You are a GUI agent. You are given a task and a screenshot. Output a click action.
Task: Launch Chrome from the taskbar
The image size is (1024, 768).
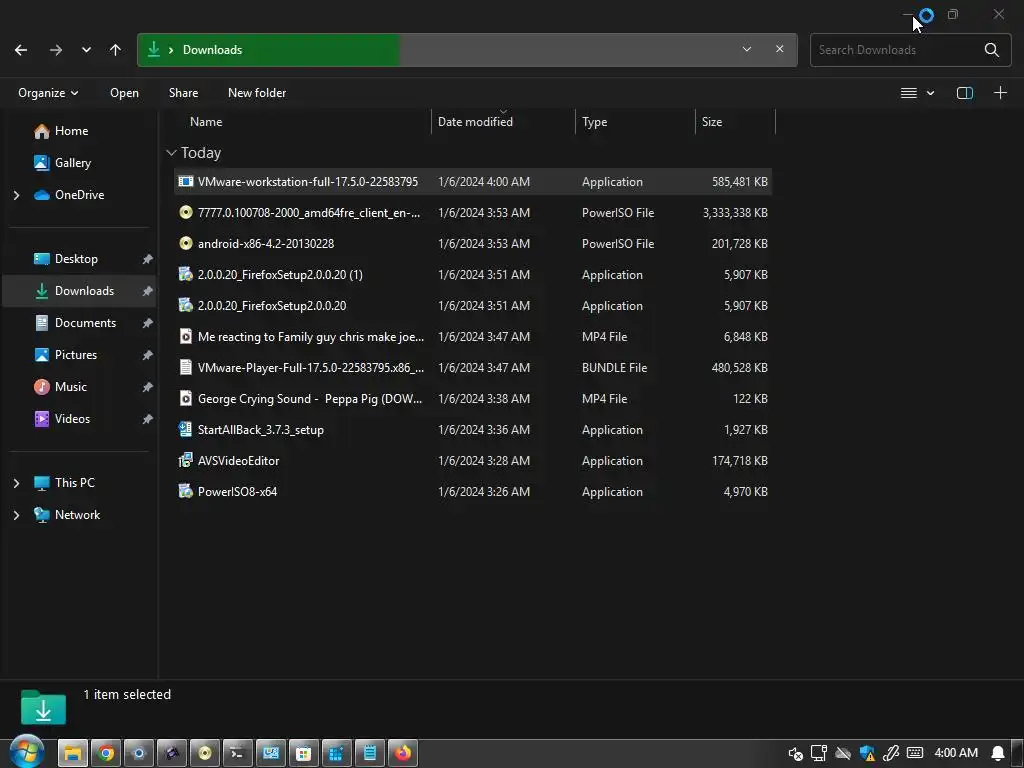pyautogui.click(x=106, y=753)
